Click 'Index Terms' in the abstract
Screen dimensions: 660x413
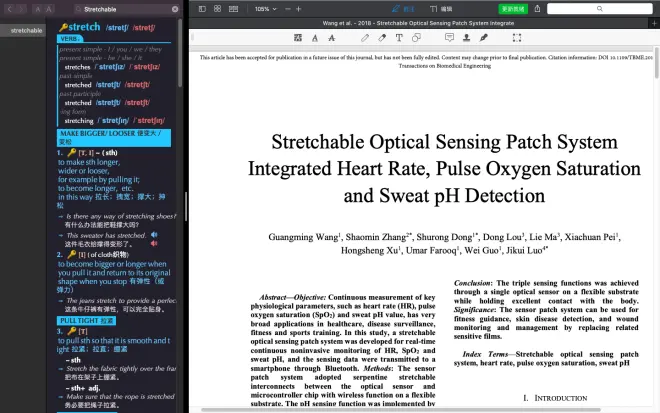[x=485, y=354]
